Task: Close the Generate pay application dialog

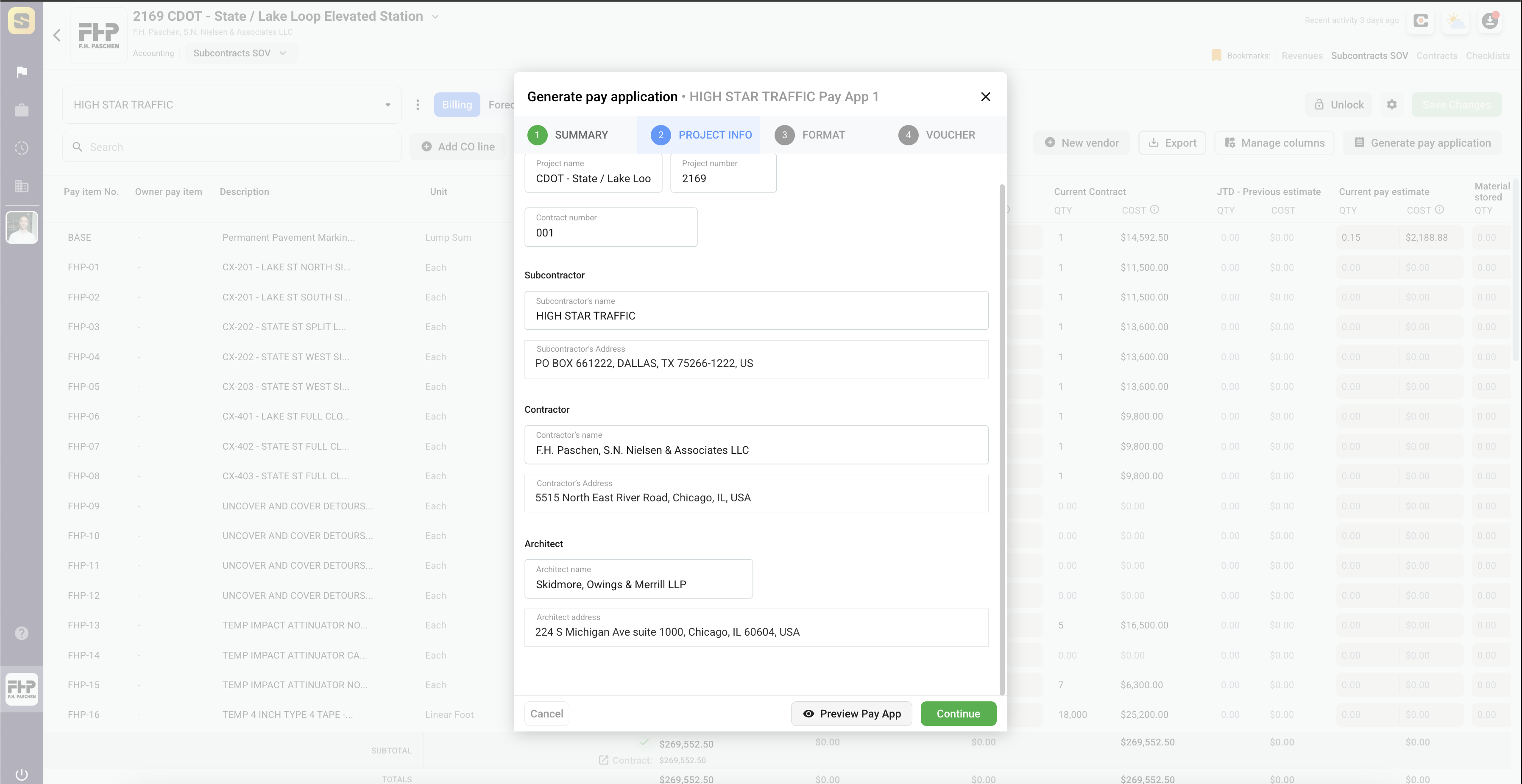Action: pyautogui.click(x=986, y=97)
